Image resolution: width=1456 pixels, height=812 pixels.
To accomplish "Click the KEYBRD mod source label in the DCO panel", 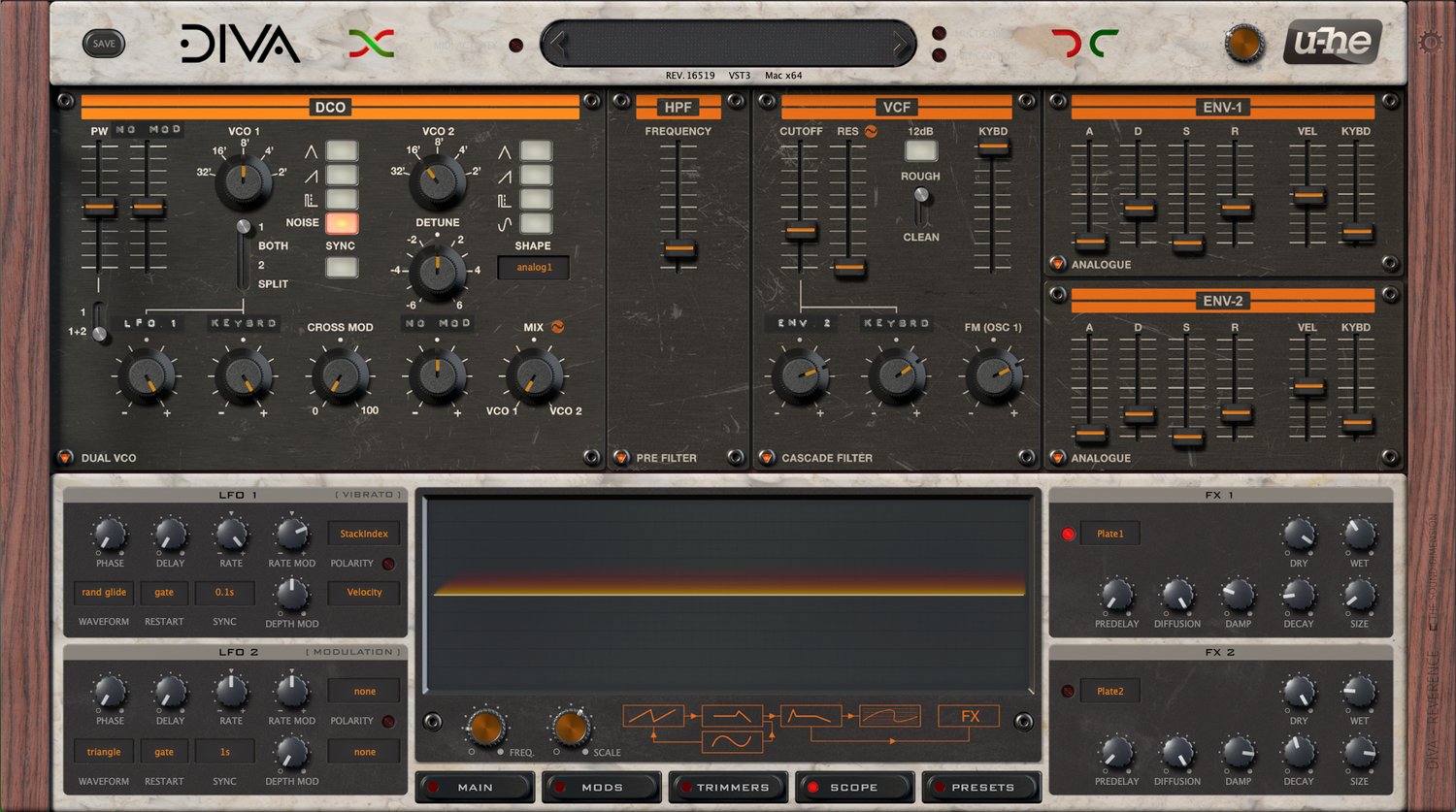I will click(244, 323).
